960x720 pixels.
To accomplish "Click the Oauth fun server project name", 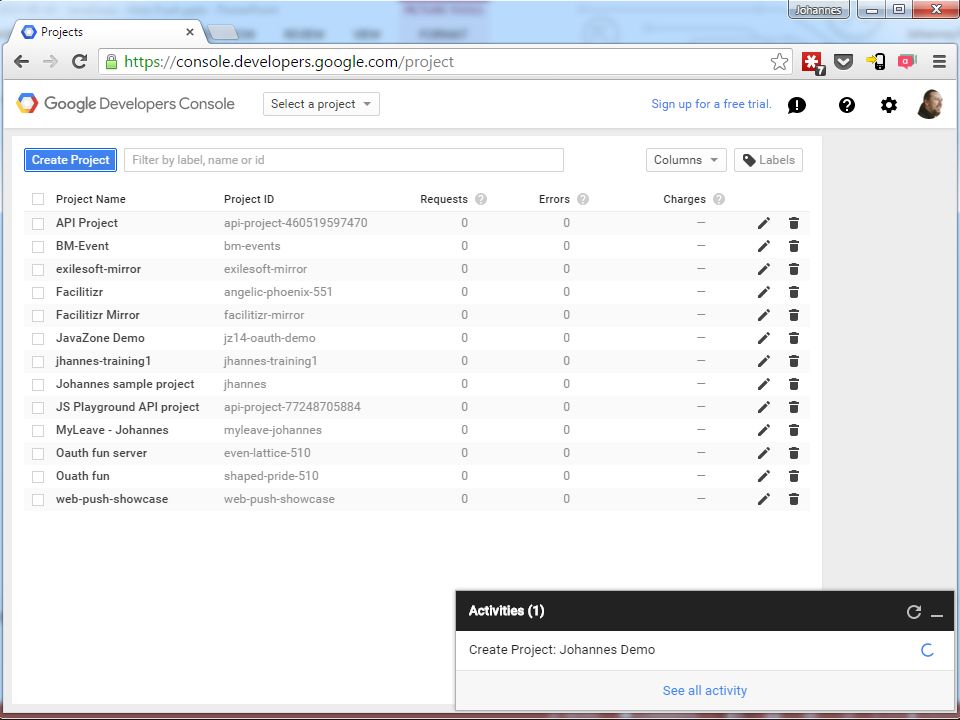I will click(x=101, y=453).
